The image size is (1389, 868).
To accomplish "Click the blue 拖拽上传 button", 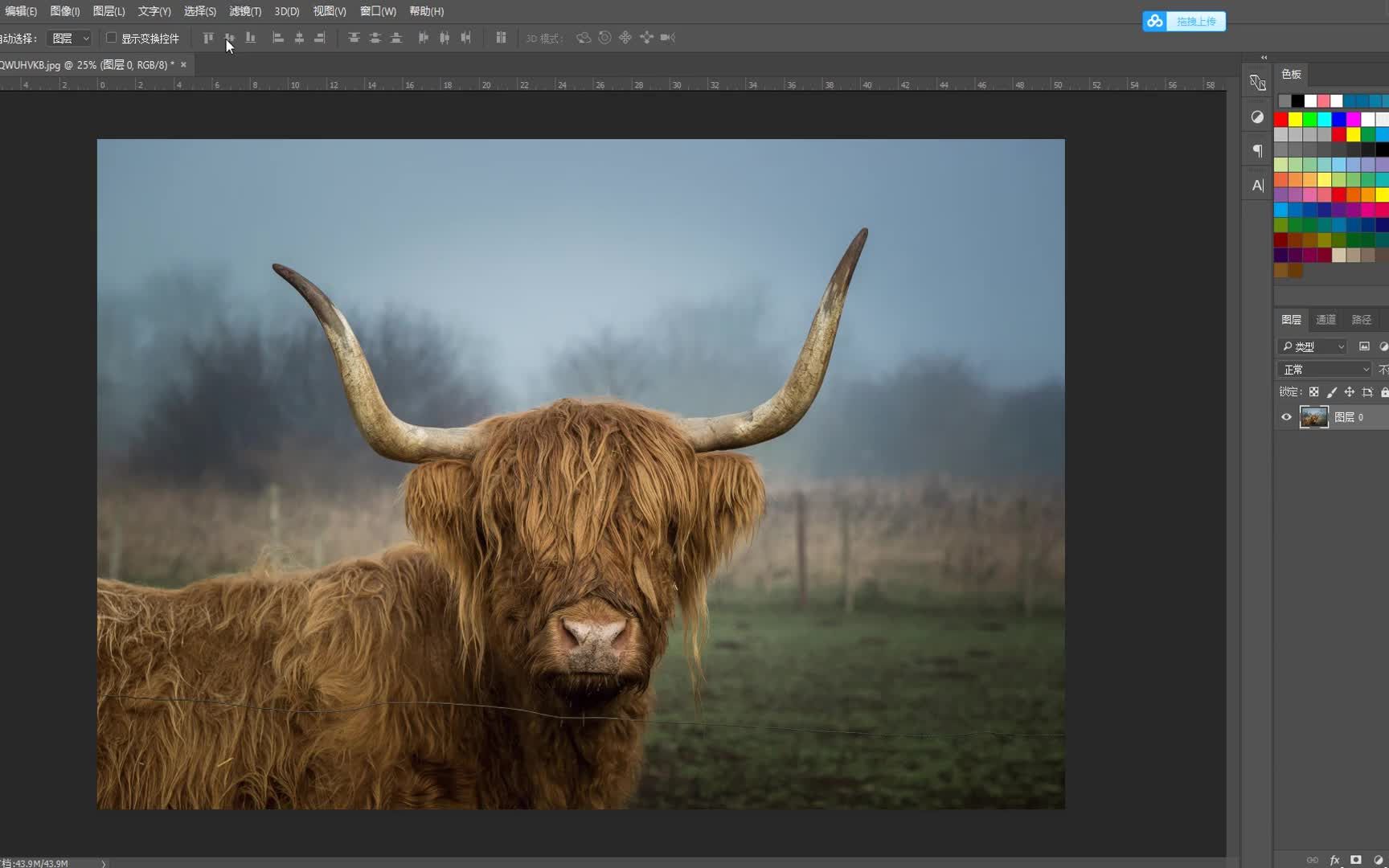I will tap(1184, 21).
